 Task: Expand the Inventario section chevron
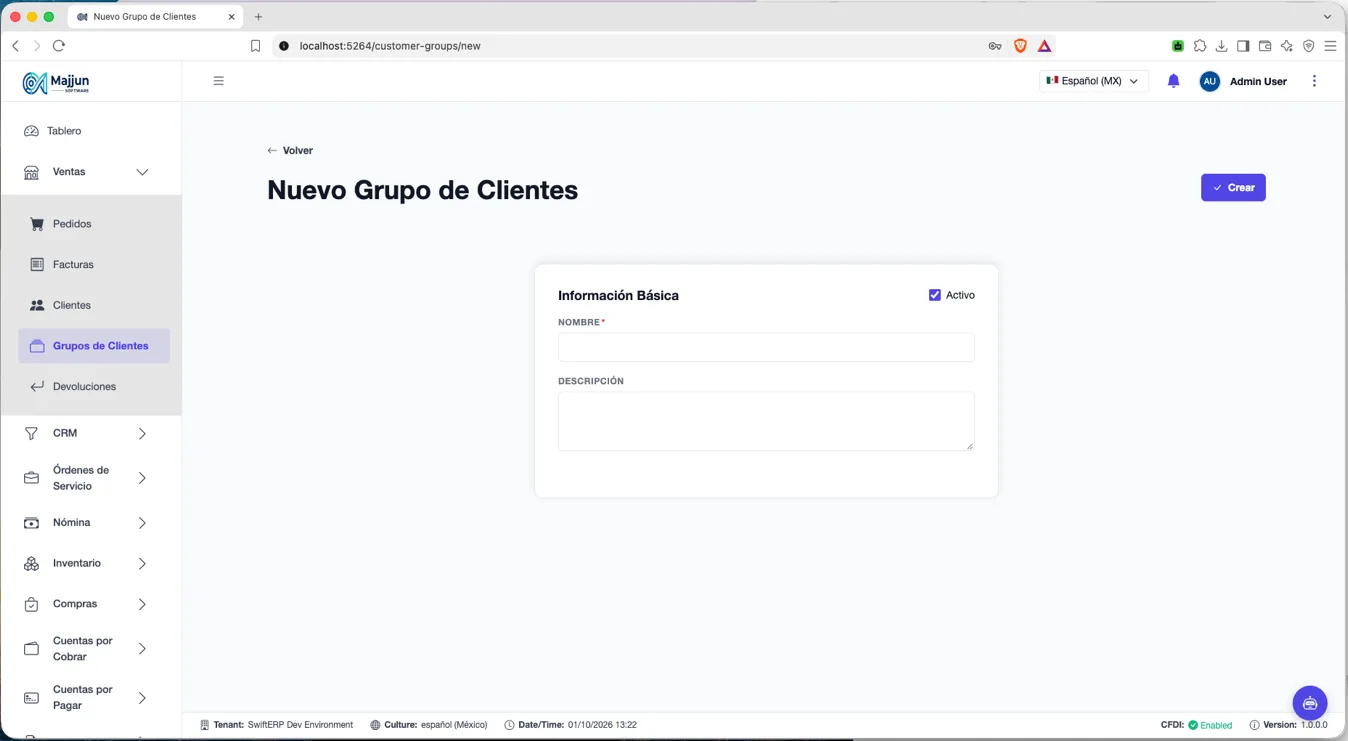point(142,564)
